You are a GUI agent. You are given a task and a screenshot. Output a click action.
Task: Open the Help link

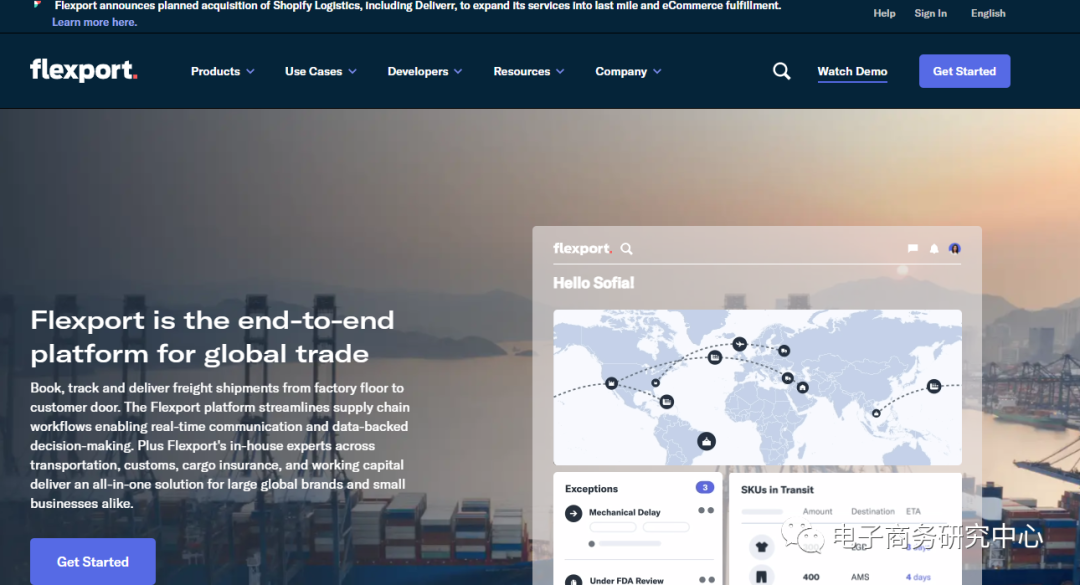coord(884,13)
